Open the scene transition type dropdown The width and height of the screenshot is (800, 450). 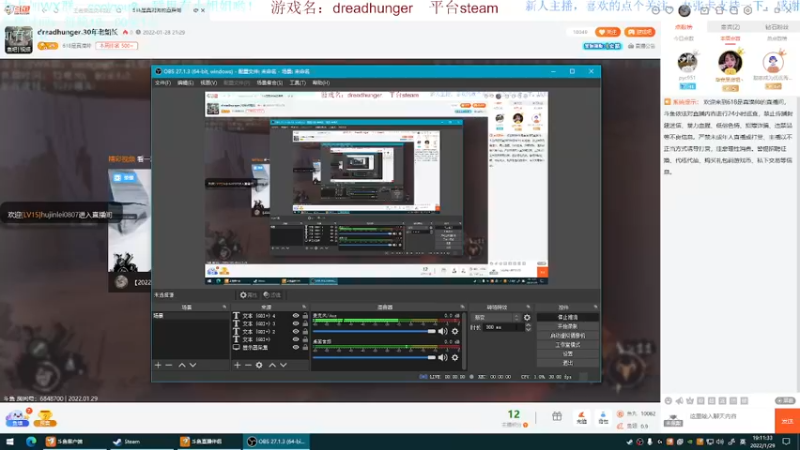[495, 317]
